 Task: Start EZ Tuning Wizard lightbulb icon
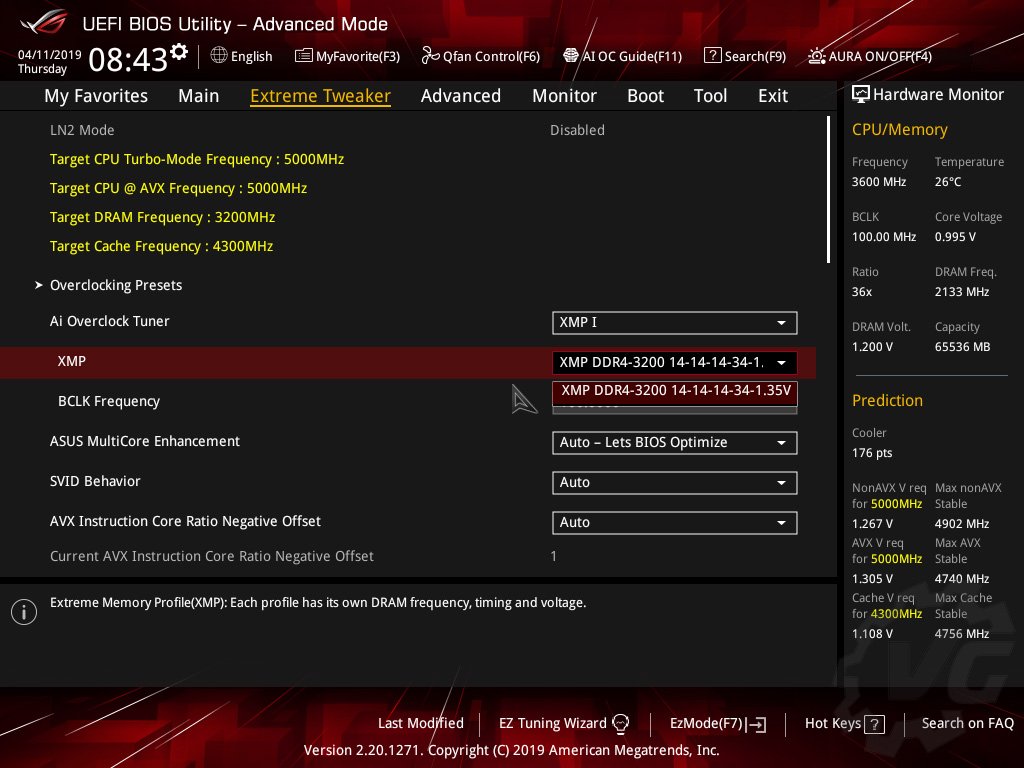click(x=621, y=723)
